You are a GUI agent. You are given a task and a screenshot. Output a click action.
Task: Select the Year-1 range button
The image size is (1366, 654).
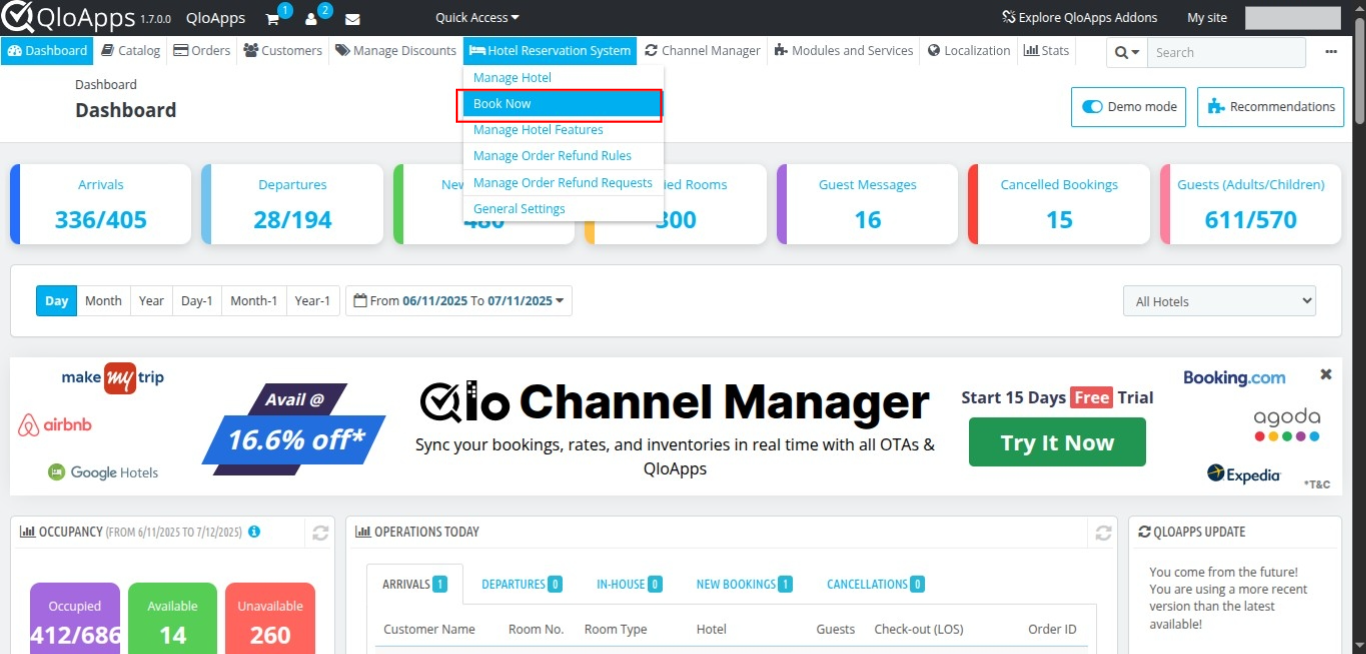[312, 301]
